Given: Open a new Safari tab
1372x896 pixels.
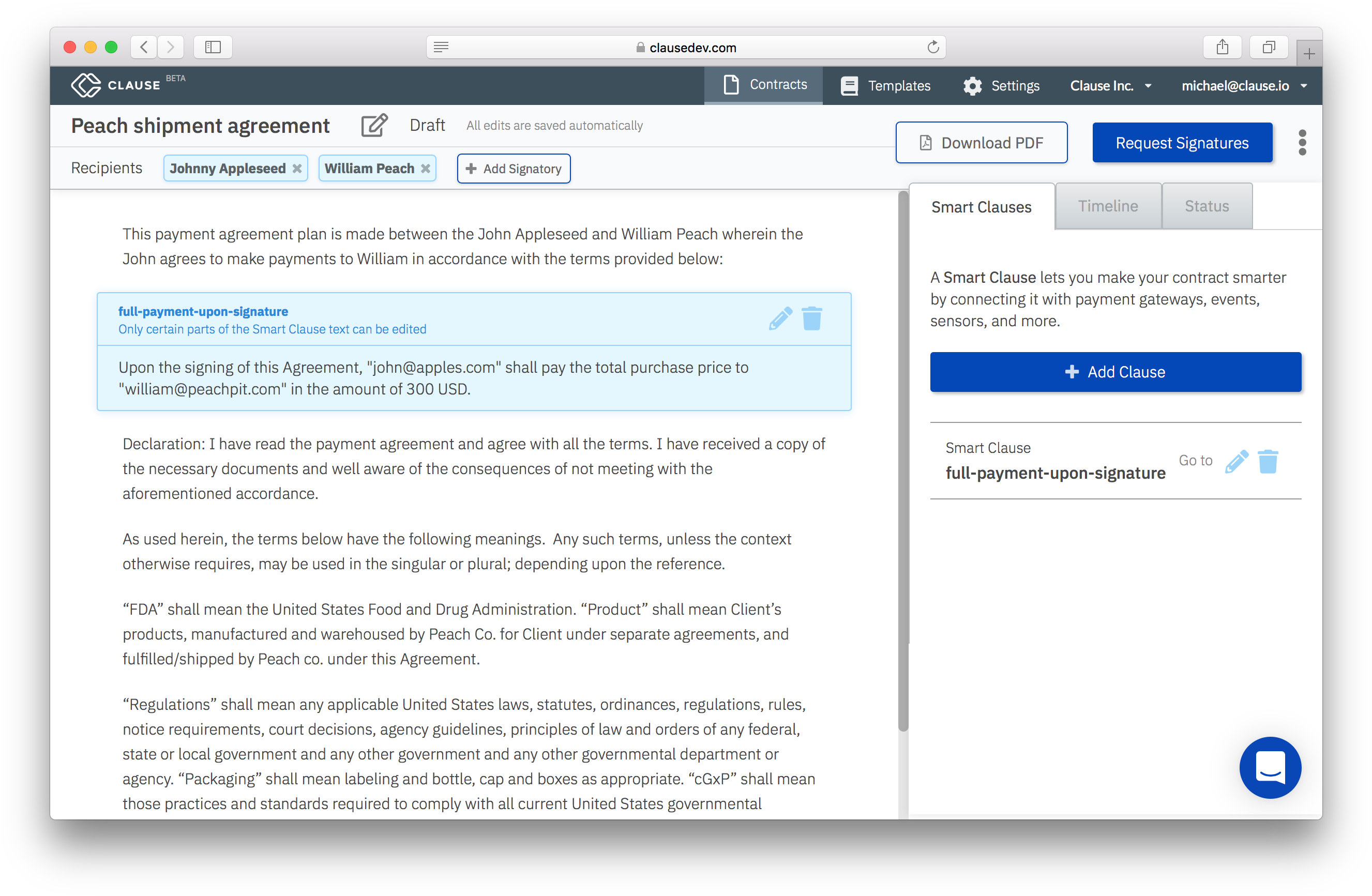Looking at the screenshot, I should pyautogui.click(x=1308, y=54).
